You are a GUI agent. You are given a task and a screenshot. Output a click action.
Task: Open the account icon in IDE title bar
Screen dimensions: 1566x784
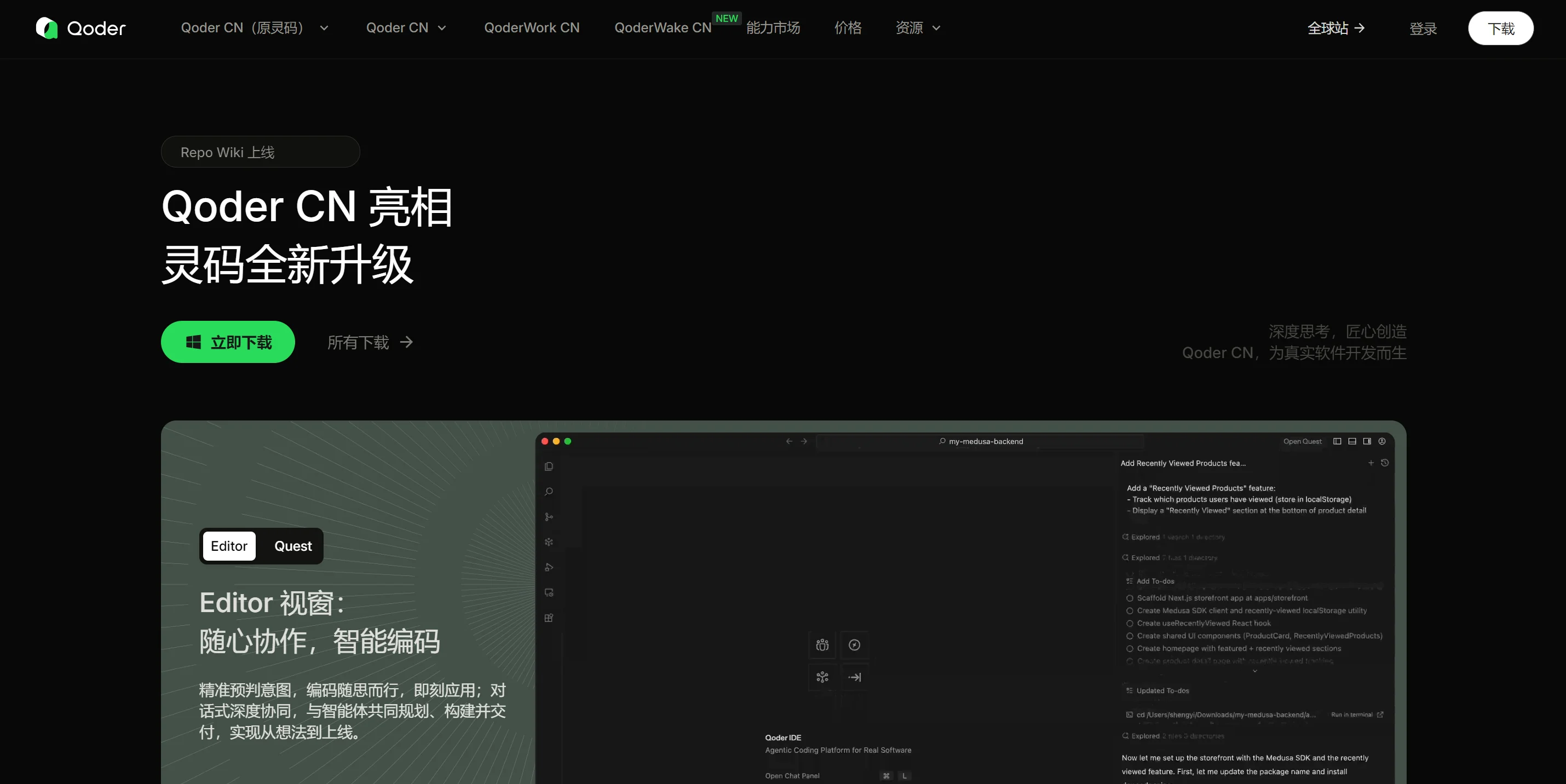(1382, 441)
